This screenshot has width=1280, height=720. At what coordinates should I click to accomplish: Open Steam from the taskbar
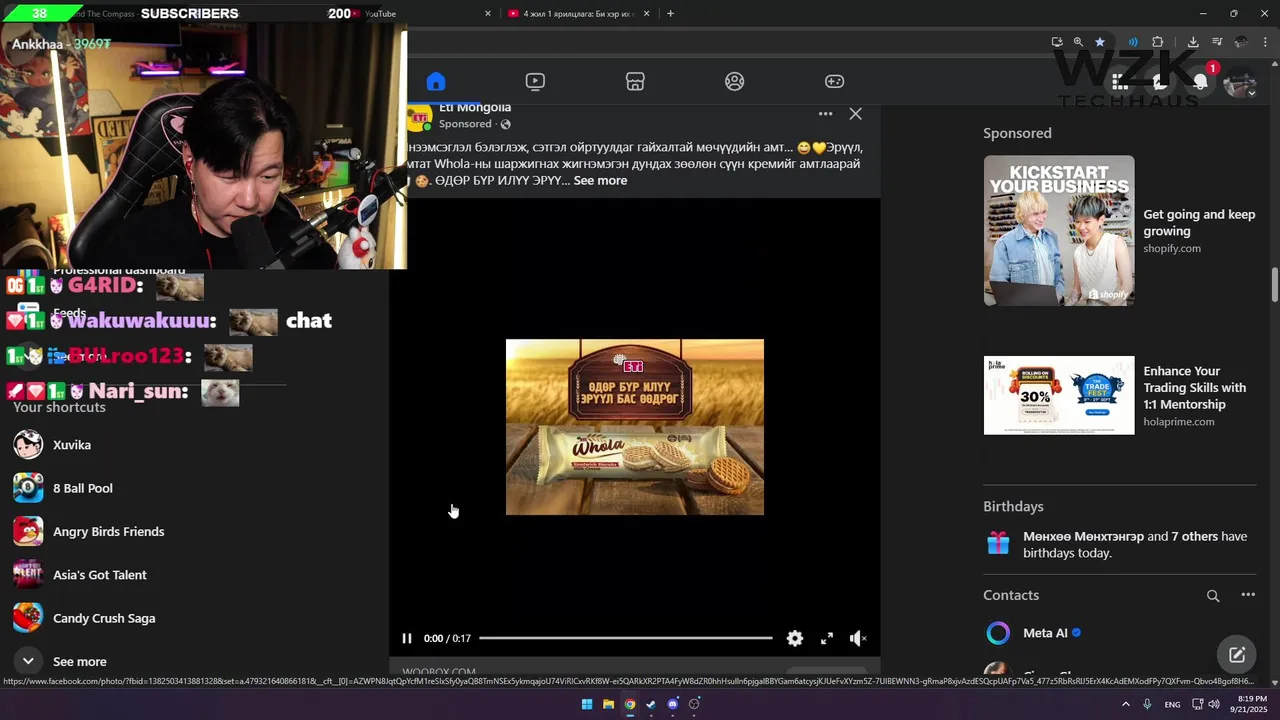tap(651, 704)
